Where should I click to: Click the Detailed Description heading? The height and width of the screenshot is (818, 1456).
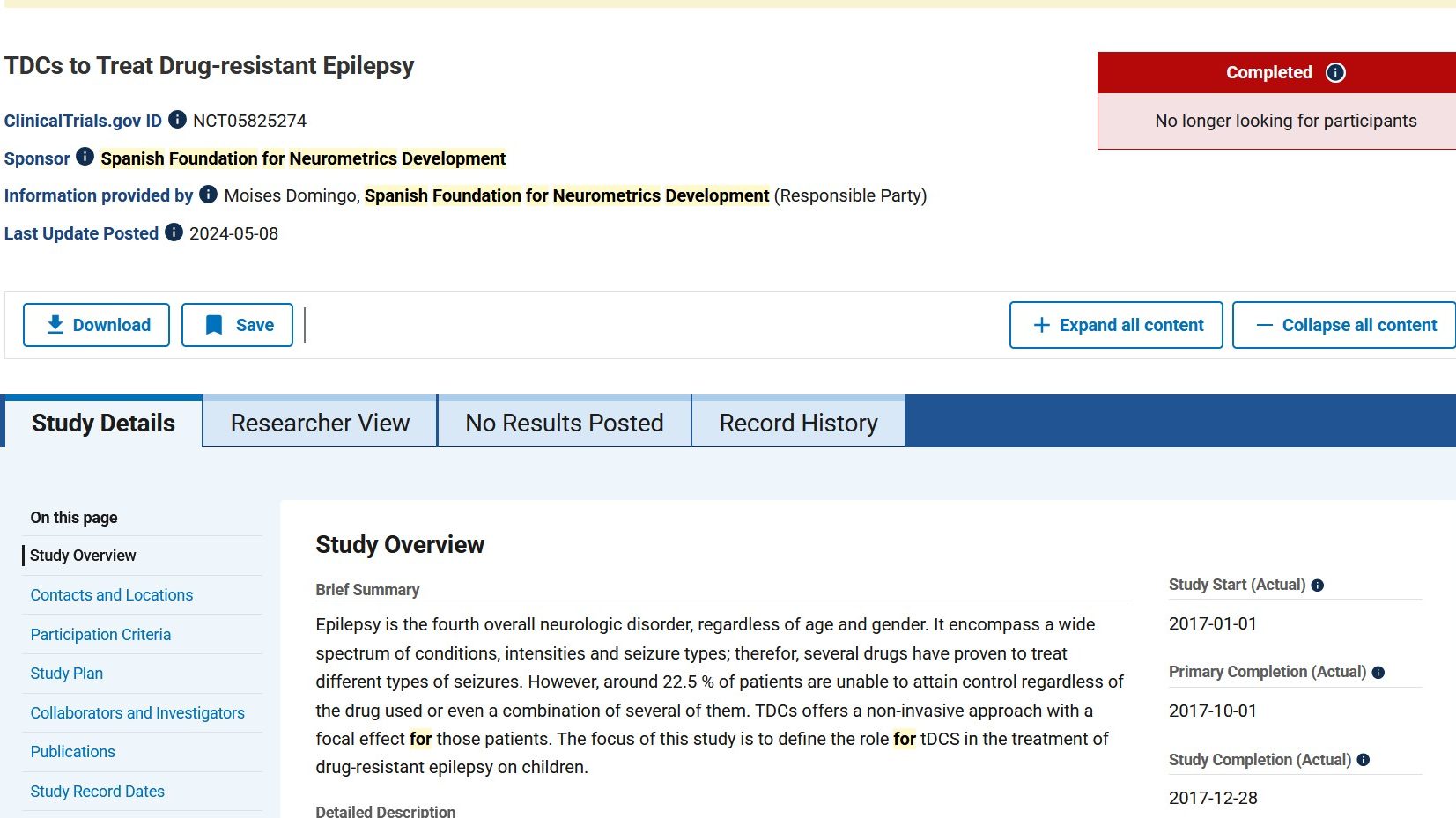point(385,811)
